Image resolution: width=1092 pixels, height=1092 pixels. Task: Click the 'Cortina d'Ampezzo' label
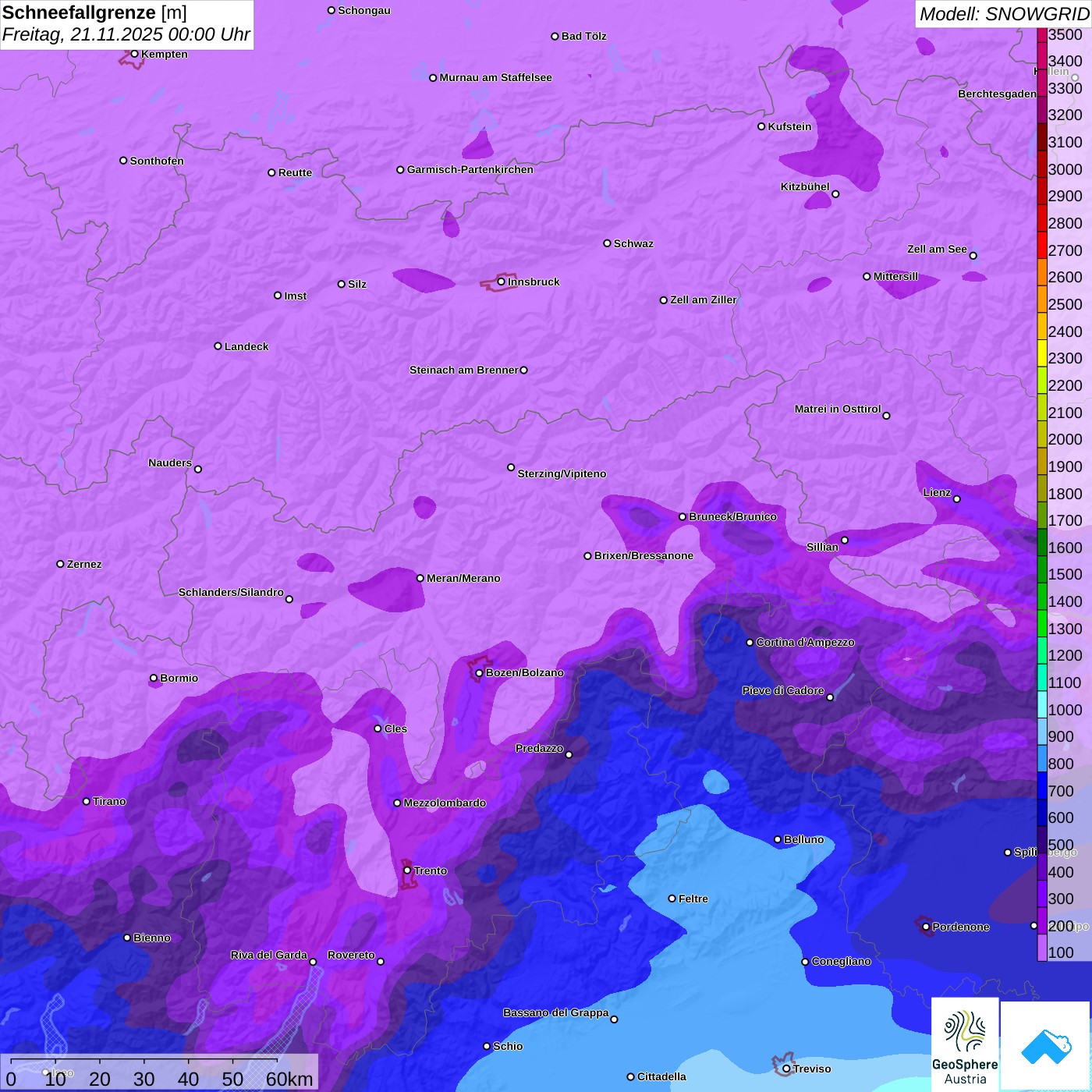806,642
